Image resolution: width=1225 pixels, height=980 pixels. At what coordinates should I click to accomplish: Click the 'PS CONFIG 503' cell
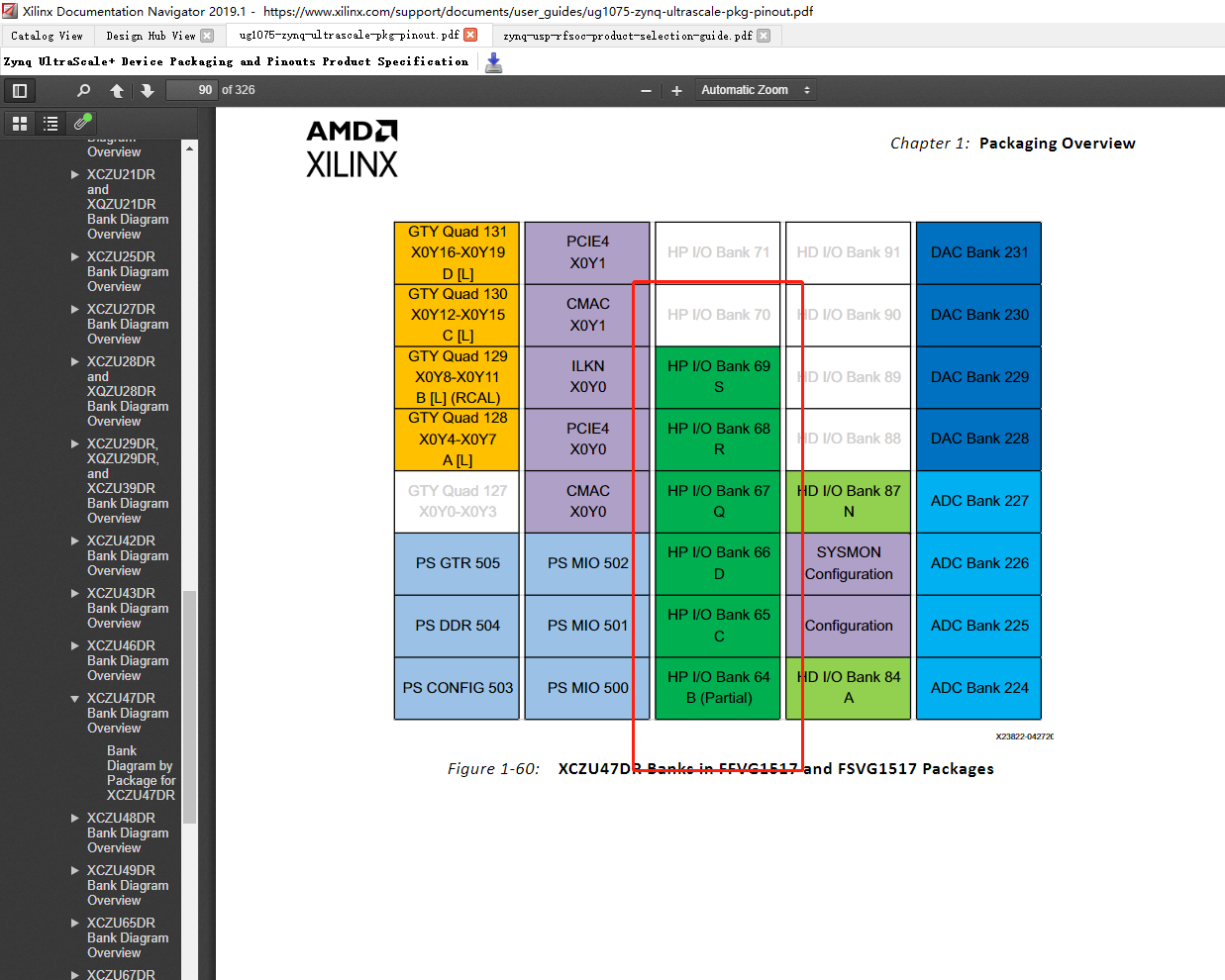[458, 688]
